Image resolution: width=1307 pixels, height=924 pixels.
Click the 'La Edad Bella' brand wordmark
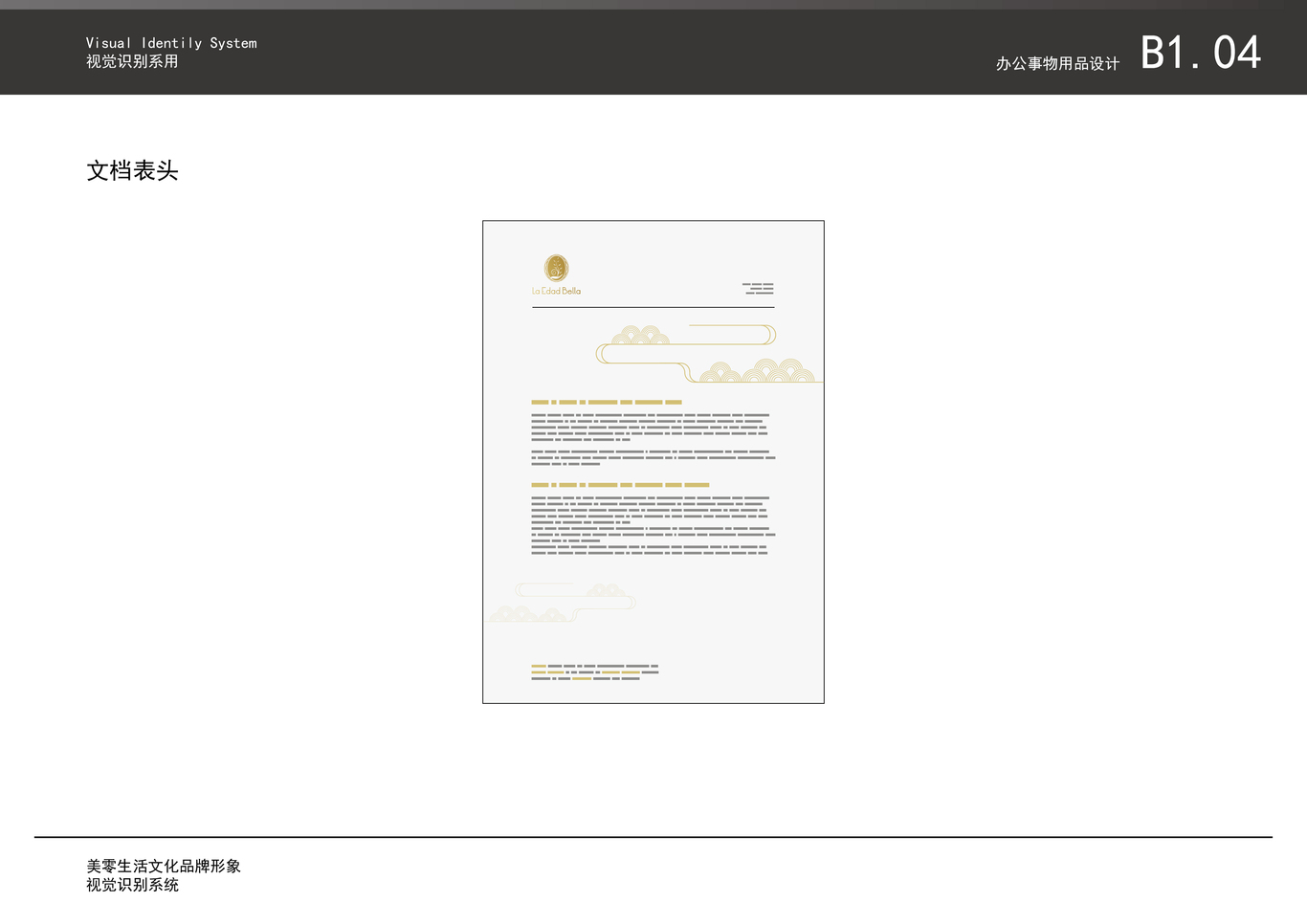557,291
